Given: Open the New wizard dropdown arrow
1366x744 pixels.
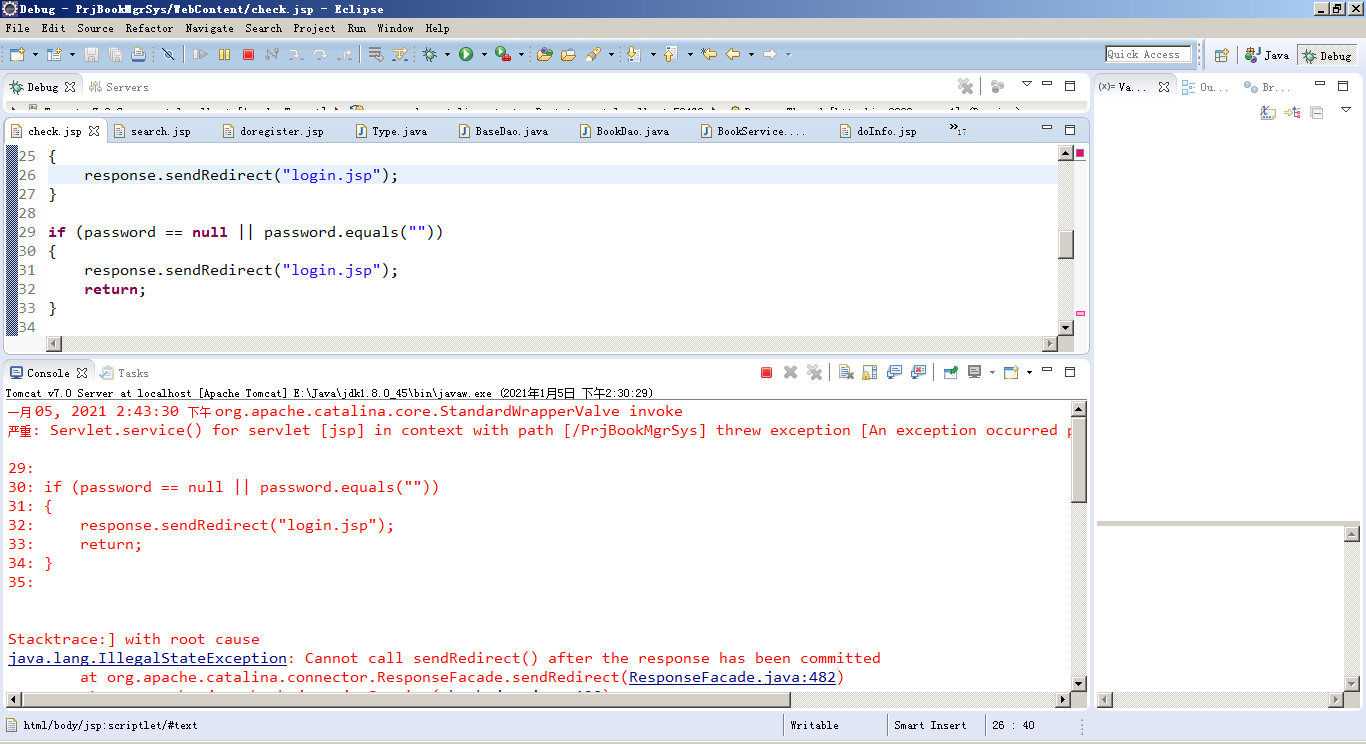Looking at the screenshot, I should [34, 55].
